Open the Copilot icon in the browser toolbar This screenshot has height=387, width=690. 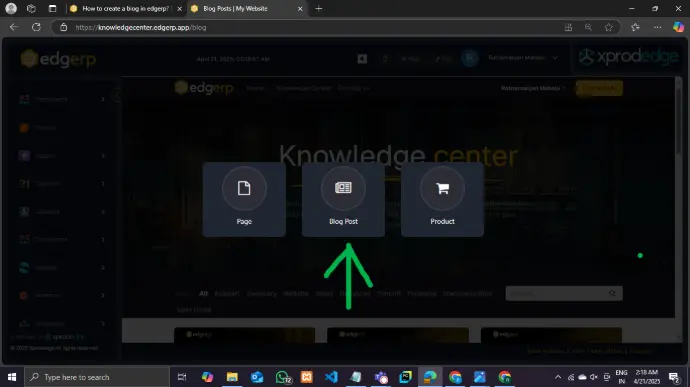678,27
